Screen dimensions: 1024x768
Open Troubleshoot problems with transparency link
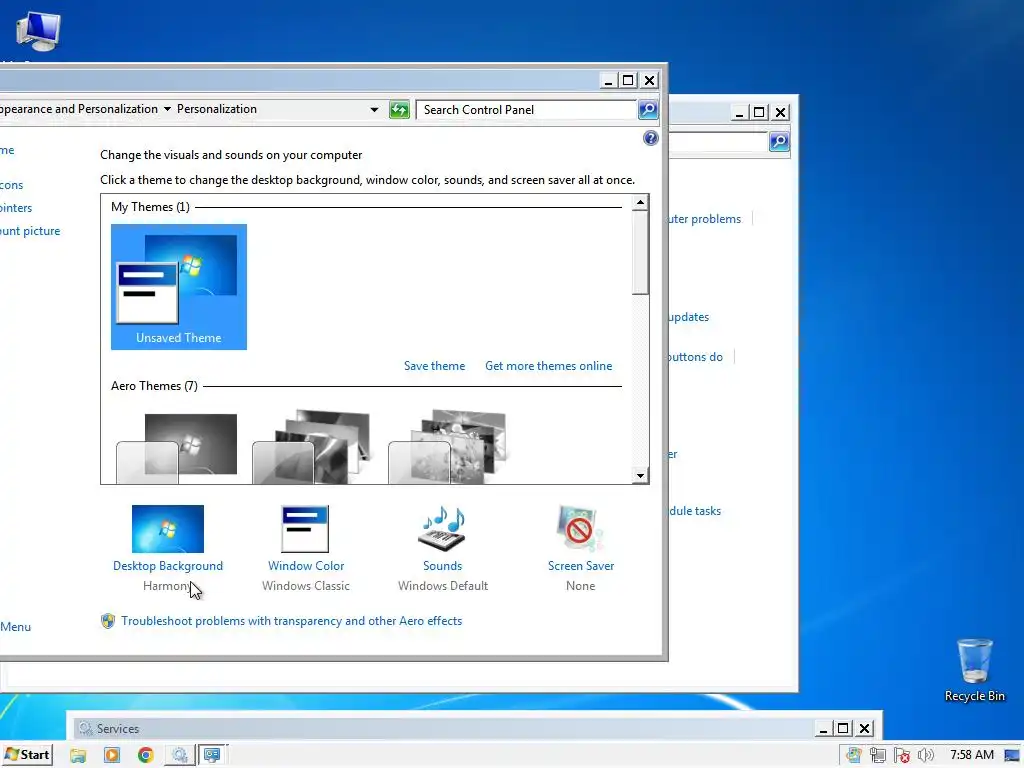(291, 621)
